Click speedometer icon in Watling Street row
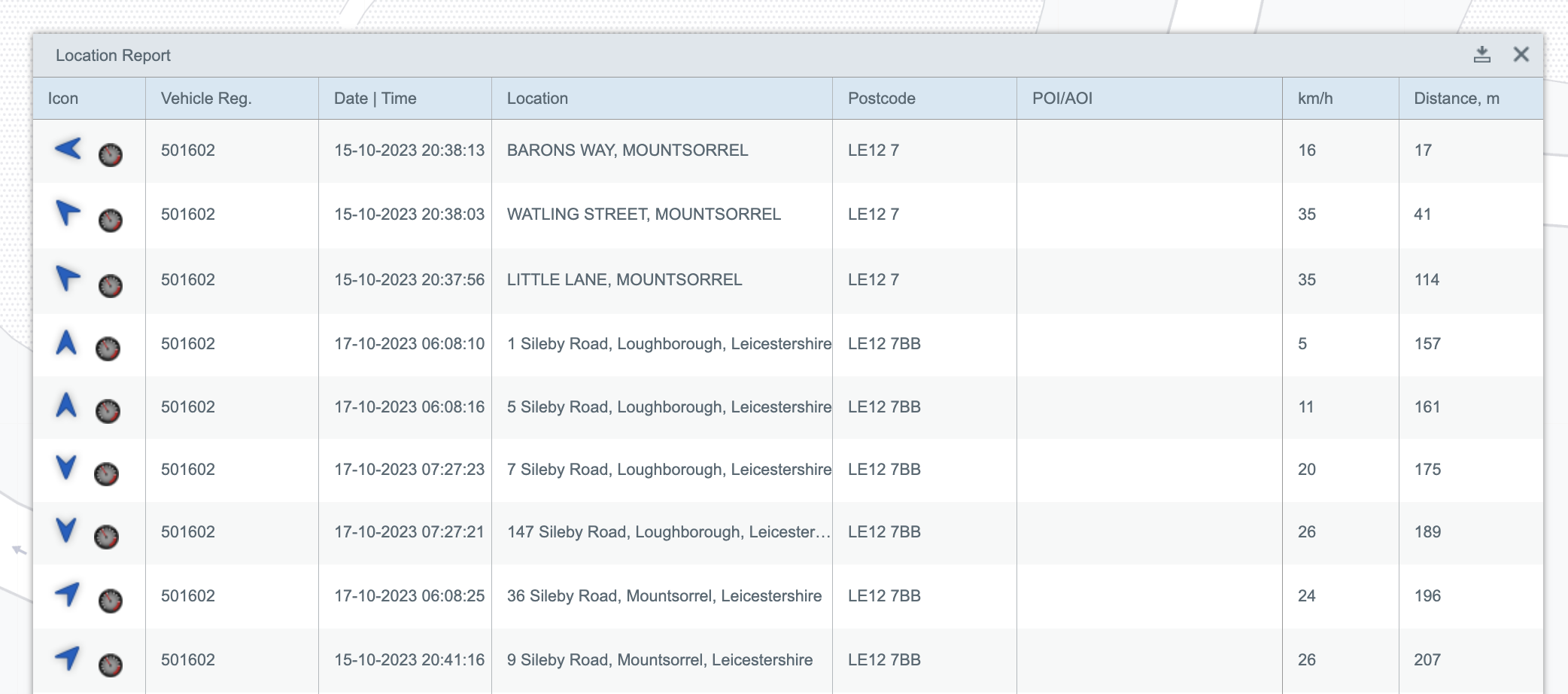The height and width of the screenshot is (694, 1568). [x=111, y=220]
